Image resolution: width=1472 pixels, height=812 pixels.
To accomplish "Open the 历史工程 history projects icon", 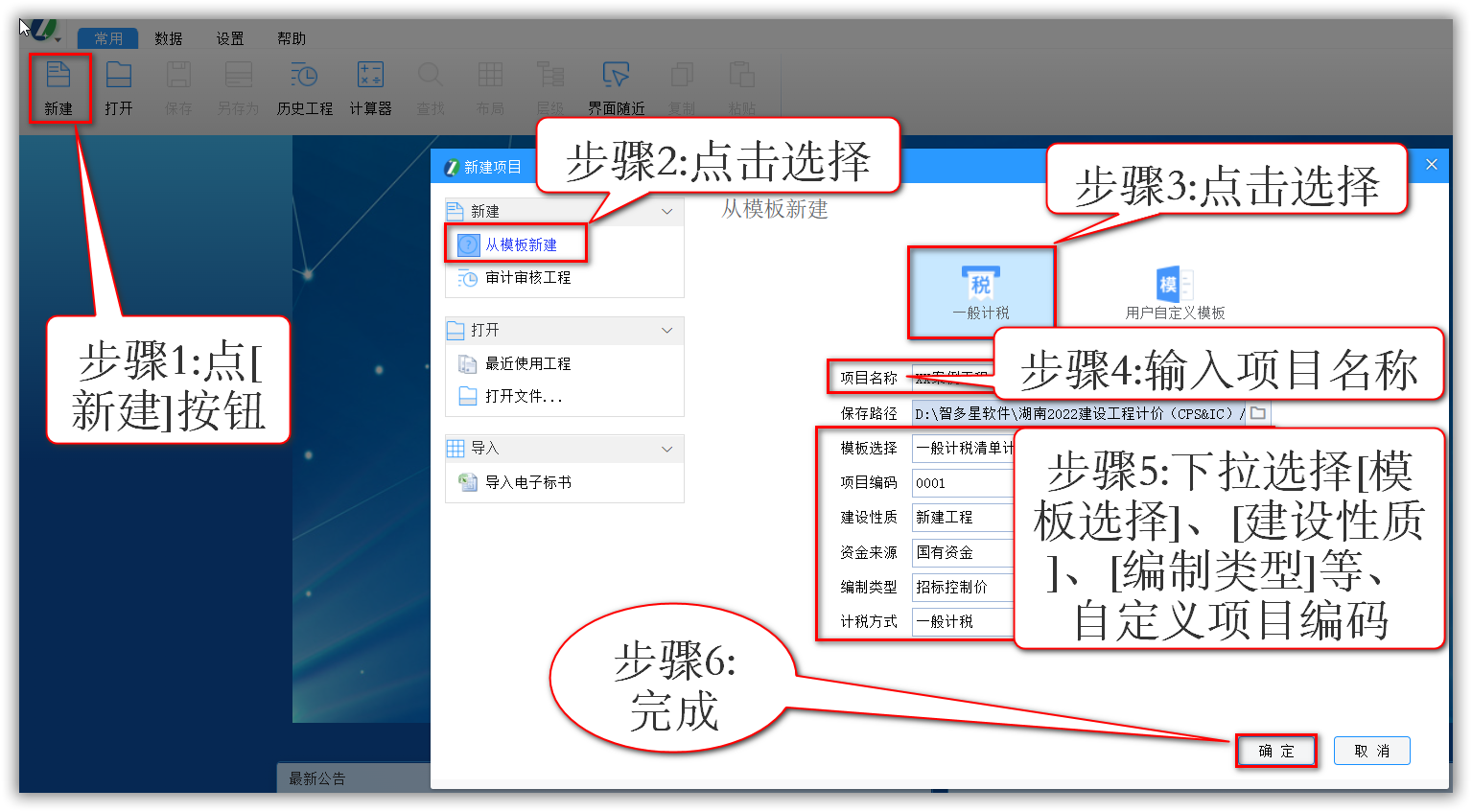I will coord(303,86).
